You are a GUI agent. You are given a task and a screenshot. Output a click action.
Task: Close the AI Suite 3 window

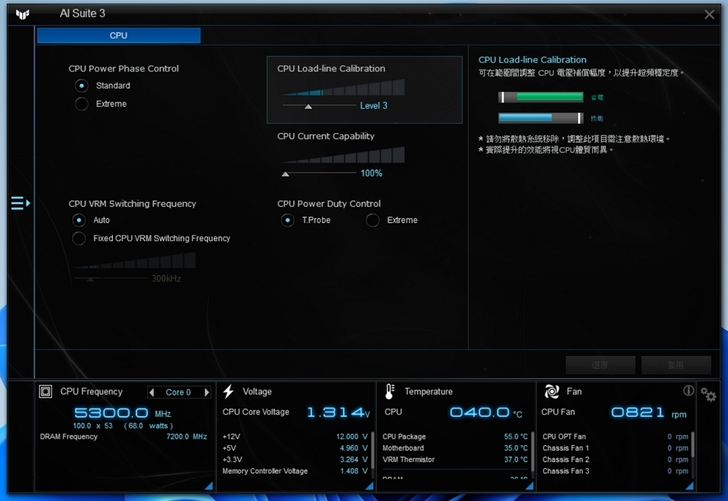(x=709, y=14)
